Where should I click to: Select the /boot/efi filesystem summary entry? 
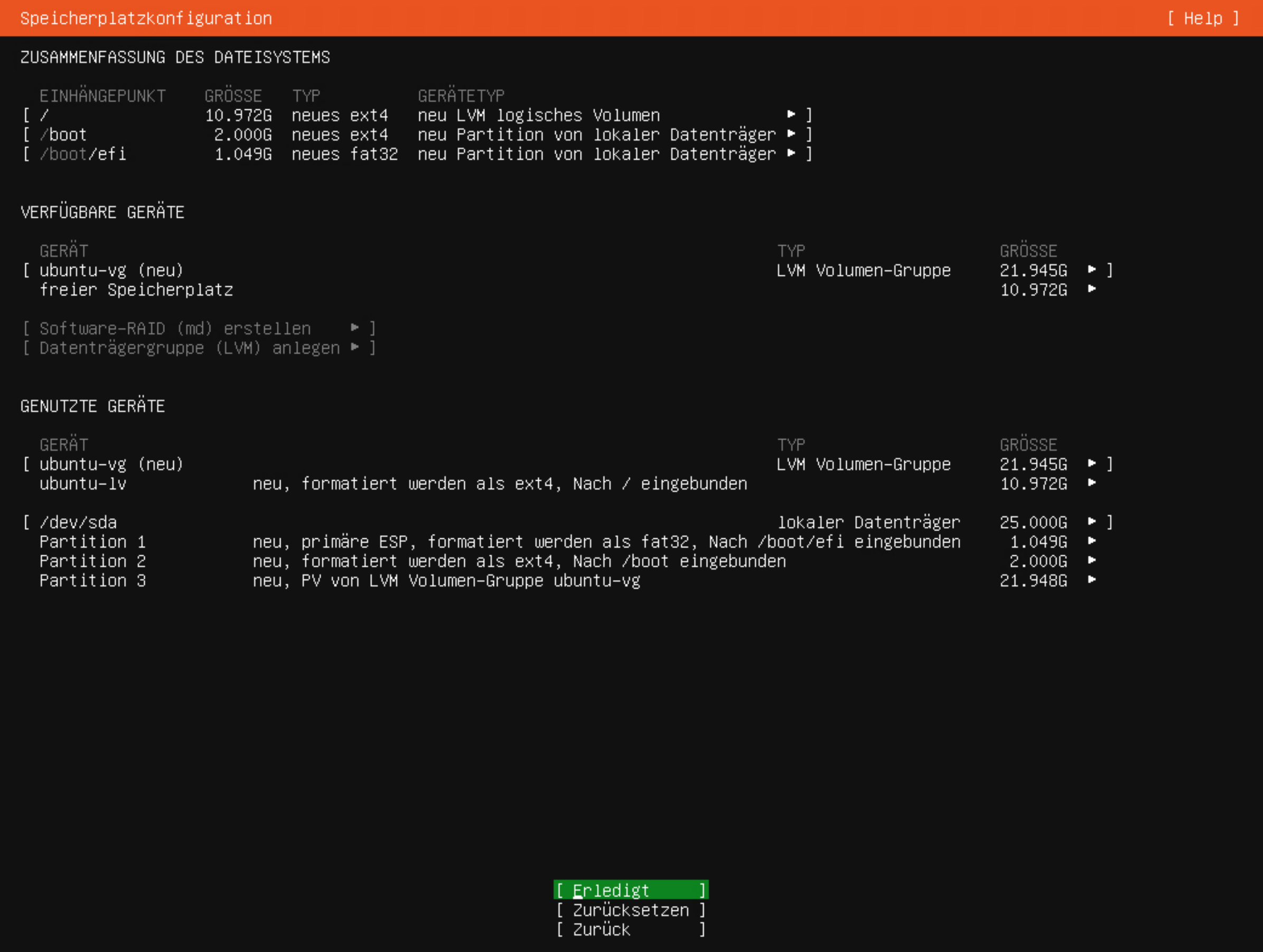pos(83,154)
